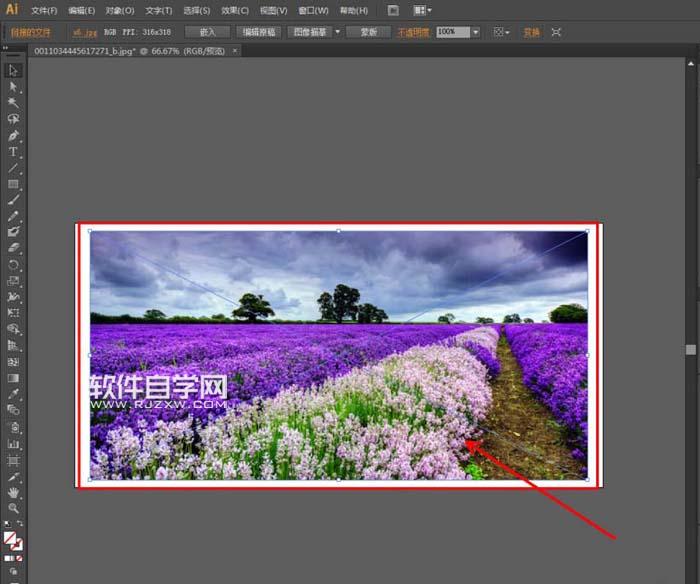
Task: Select the Magic Wand tool
Action: pyautogui.click(x=13, y=103)
